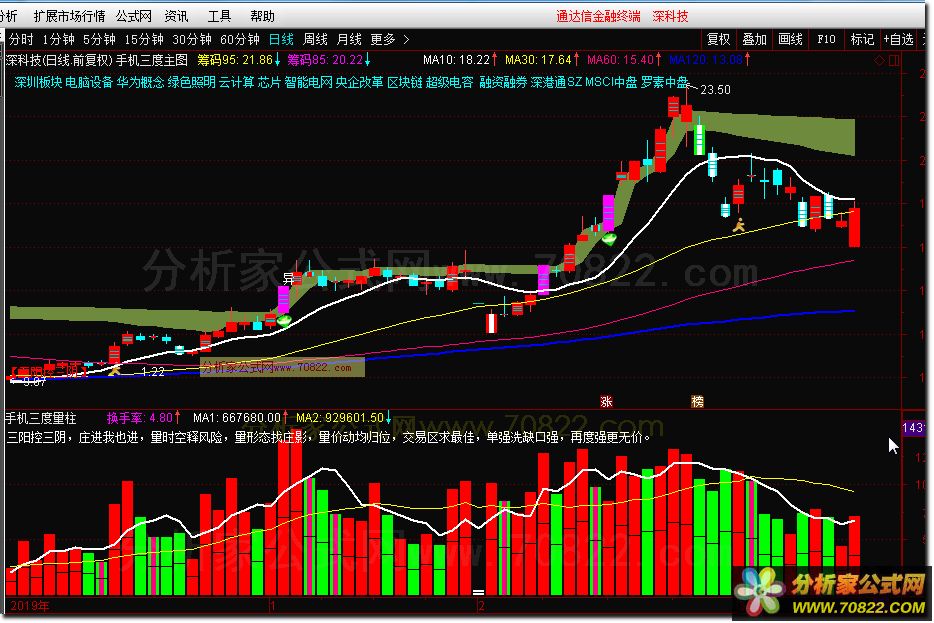Click the green leaf signal below 异 marker
The width and height of the screenshot is (934, 623).
point(285,319)
